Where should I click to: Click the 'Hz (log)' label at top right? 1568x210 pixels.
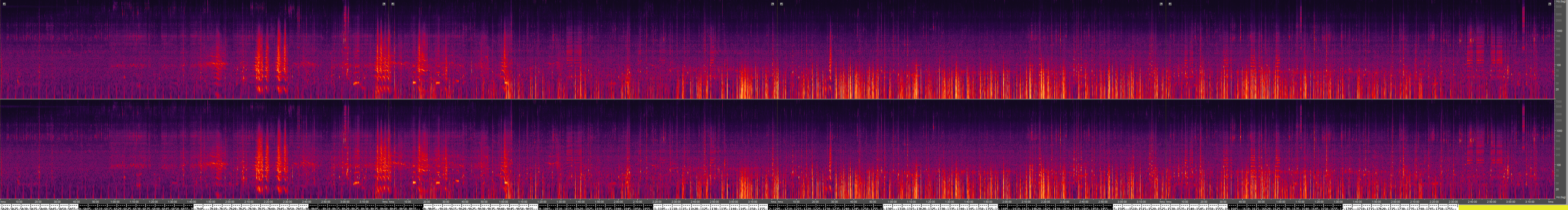(x=1560, y=2)
